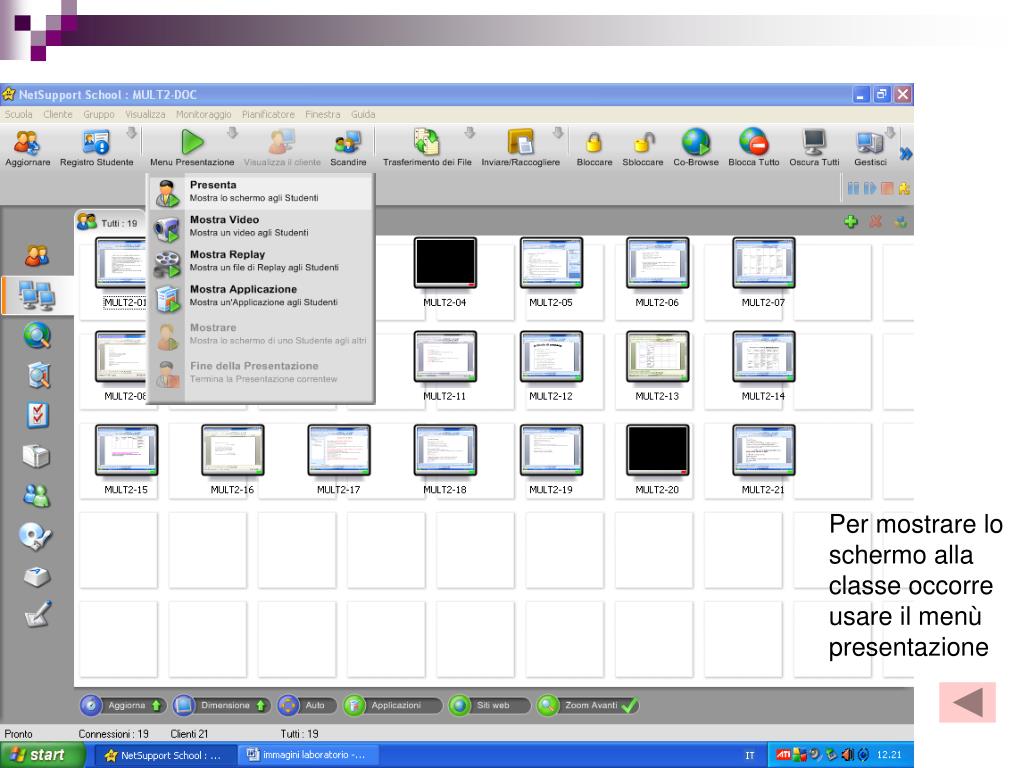Select the MULT2-07 student thumbnail
1024x768 pixels.
coord(763,263)
